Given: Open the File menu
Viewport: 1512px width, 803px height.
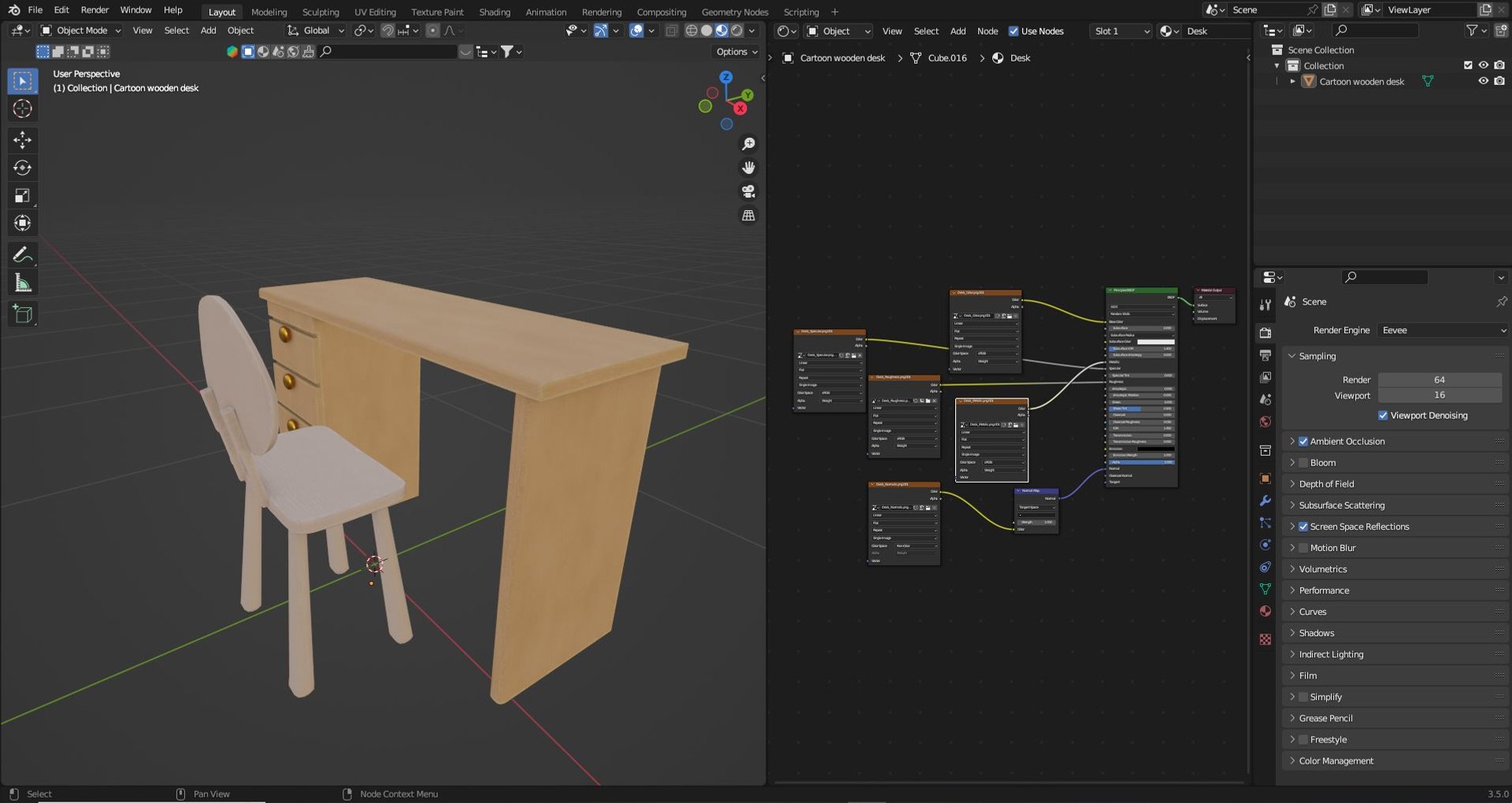Looking at the screenshot, I should point(35,10).
